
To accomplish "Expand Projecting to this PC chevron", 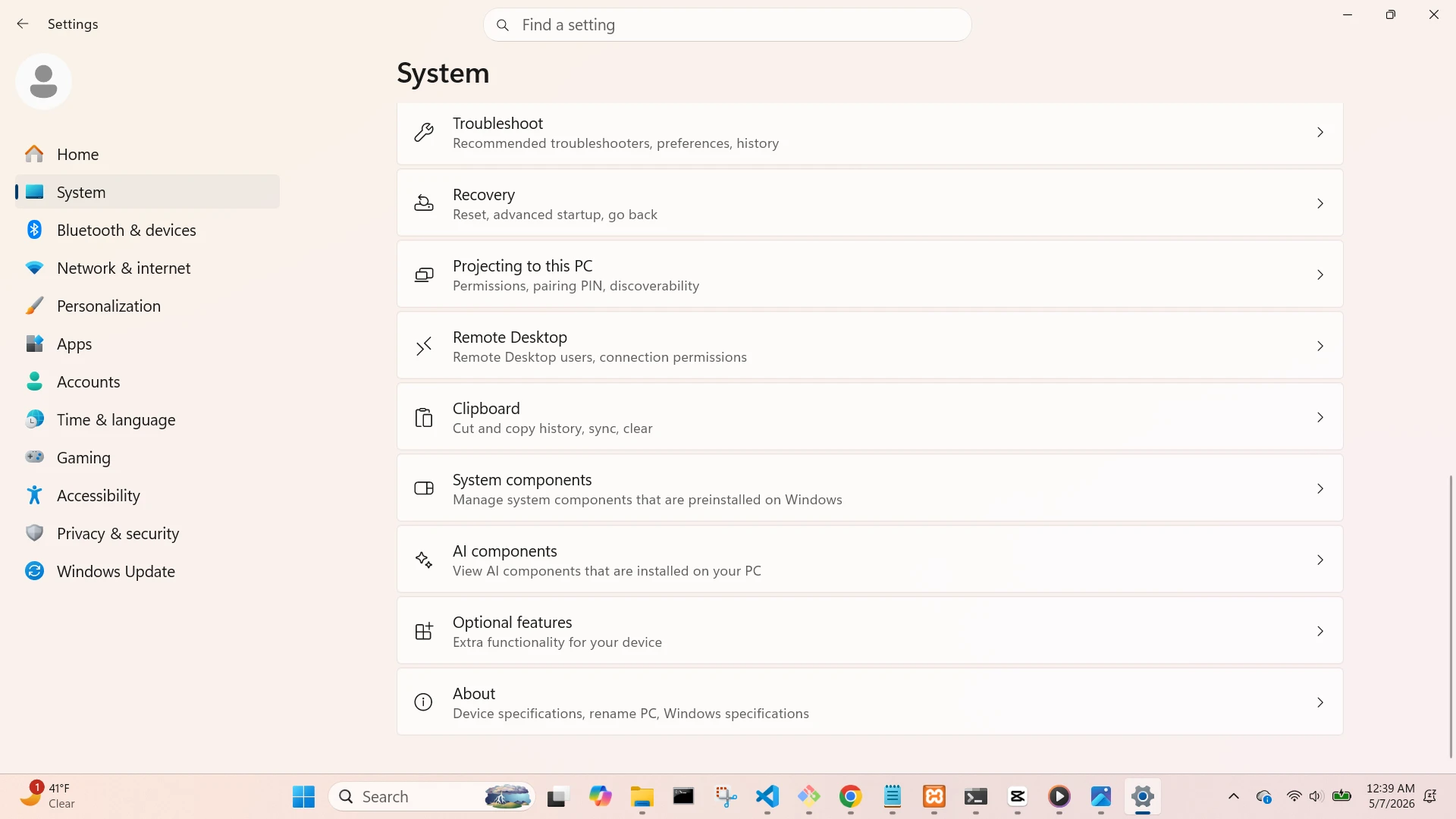I will [x=1320, y=275].
